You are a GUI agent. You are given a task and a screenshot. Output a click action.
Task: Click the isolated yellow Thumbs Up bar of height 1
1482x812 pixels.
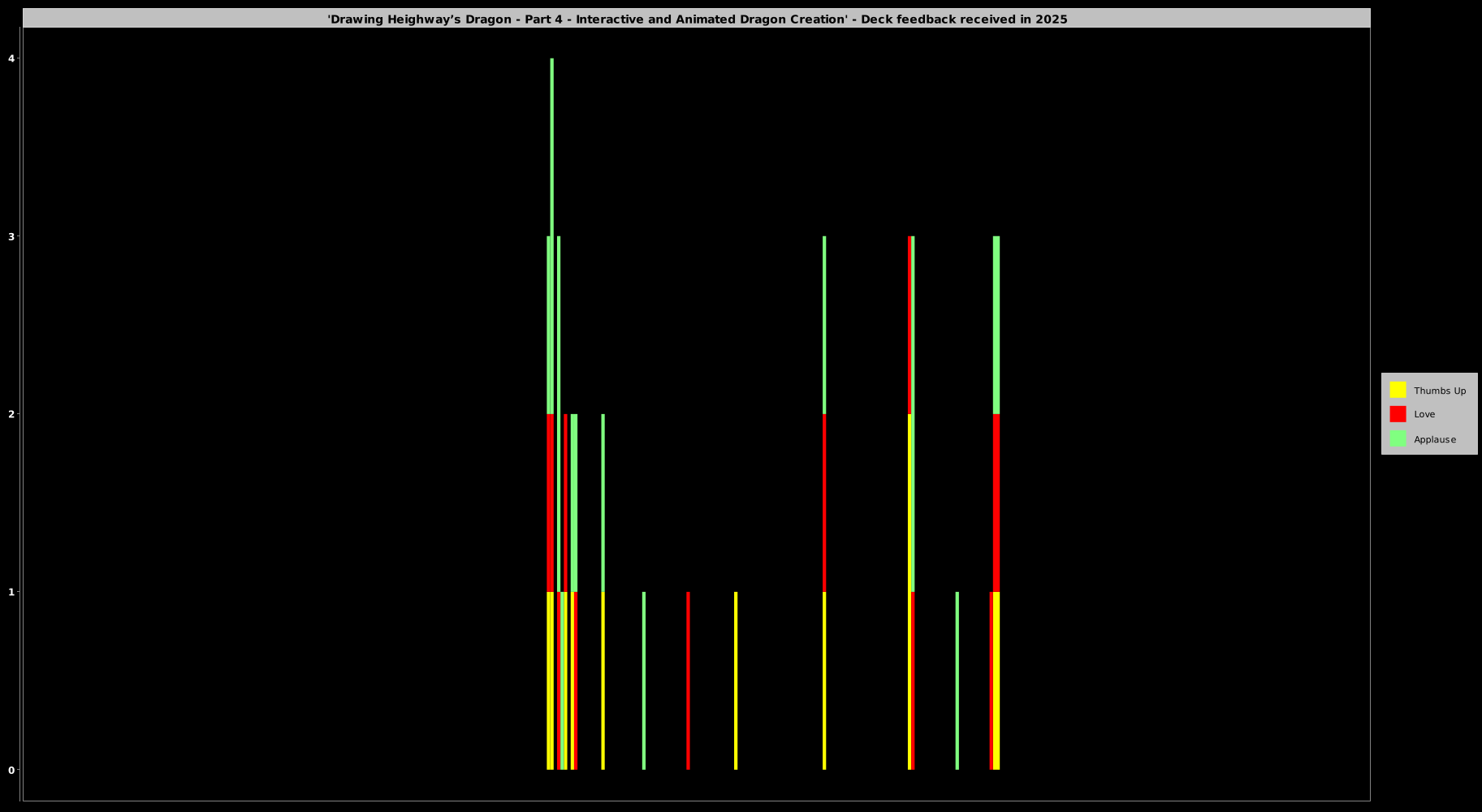point(736,680)
